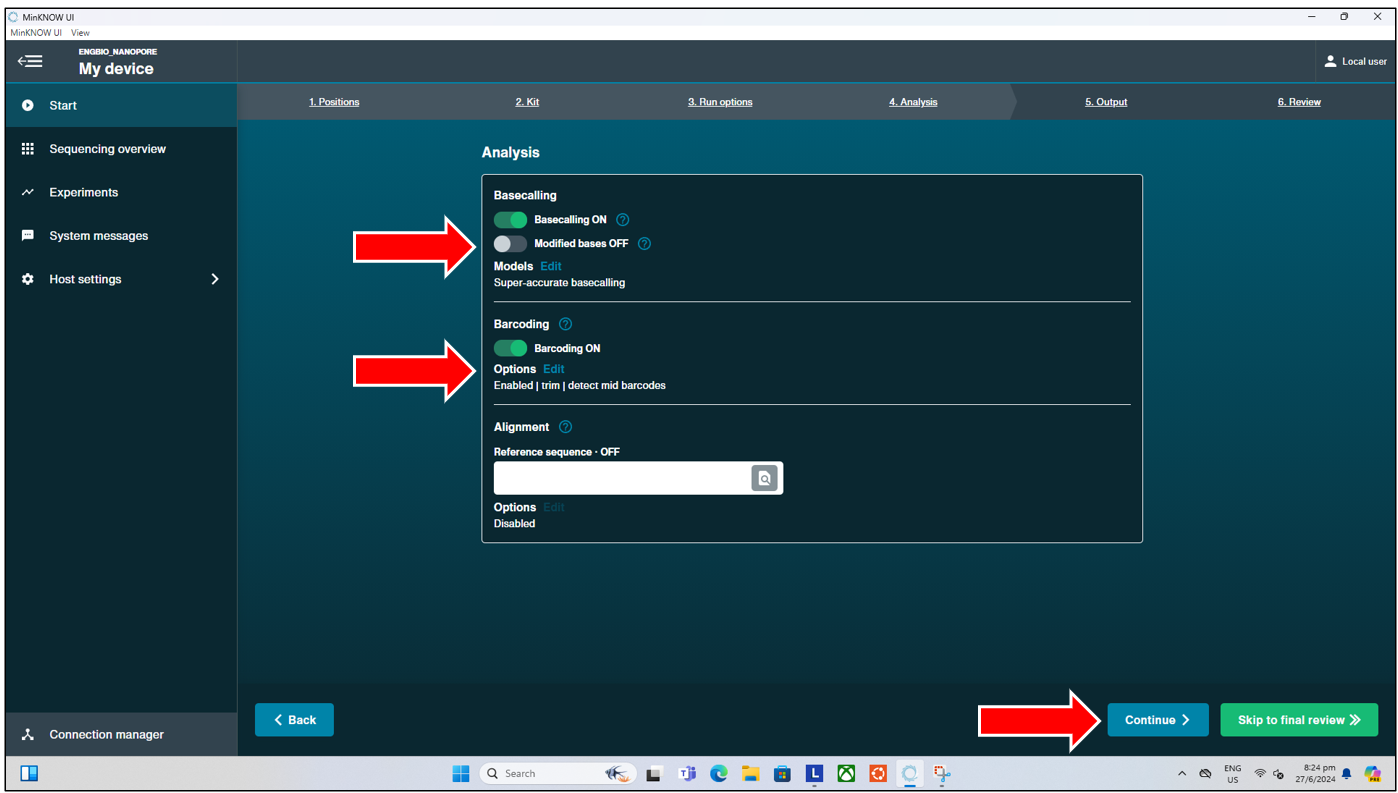This screenshot has height=793, width=1398.
Task: Click the ENG US language indicator
Action: coord(1233,774)
